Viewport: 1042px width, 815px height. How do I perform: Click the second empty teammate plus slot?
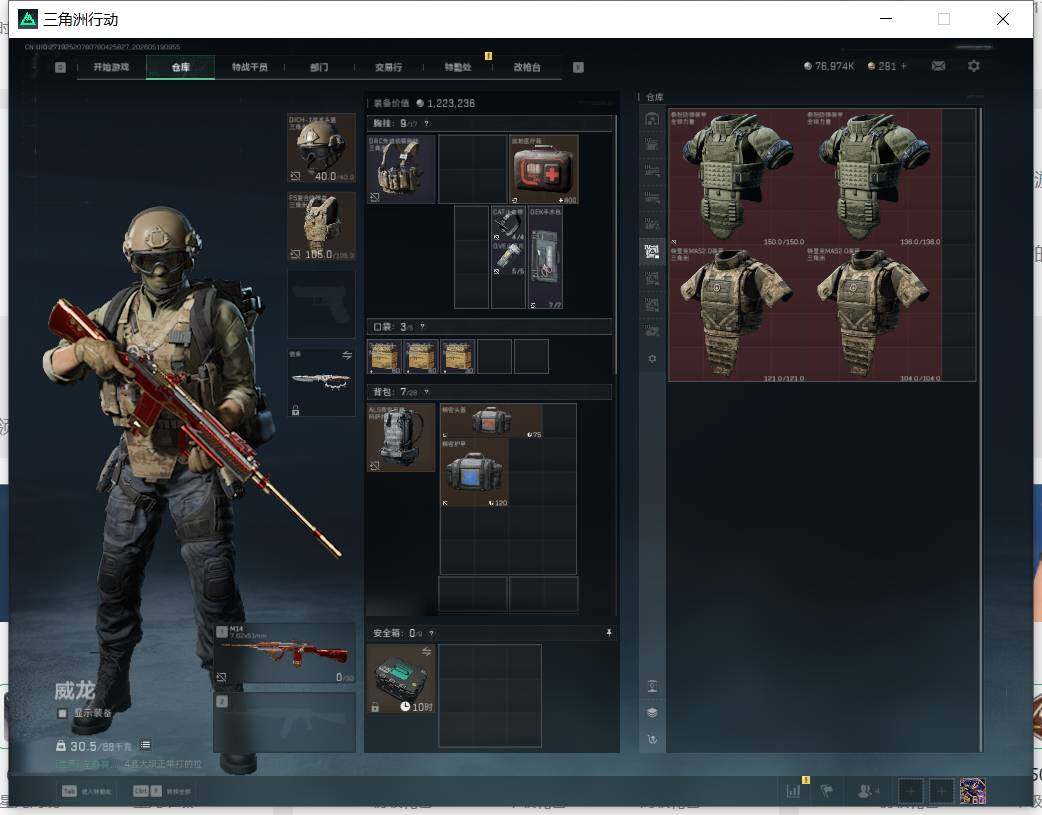[941, 791]
